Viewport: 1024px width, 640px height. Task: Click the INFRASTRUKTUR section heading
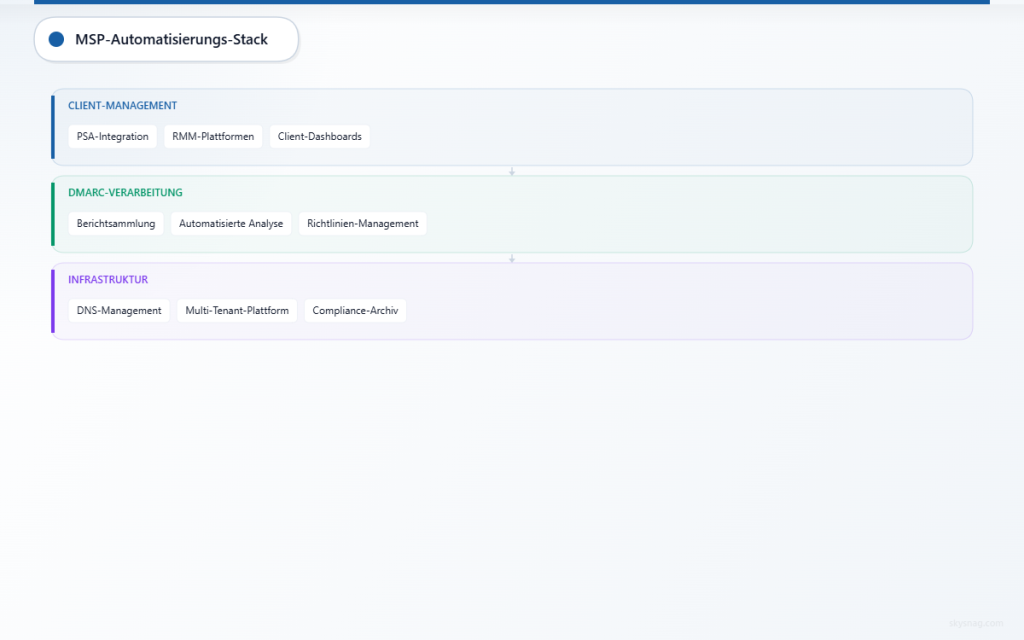(x=107, y=279)
